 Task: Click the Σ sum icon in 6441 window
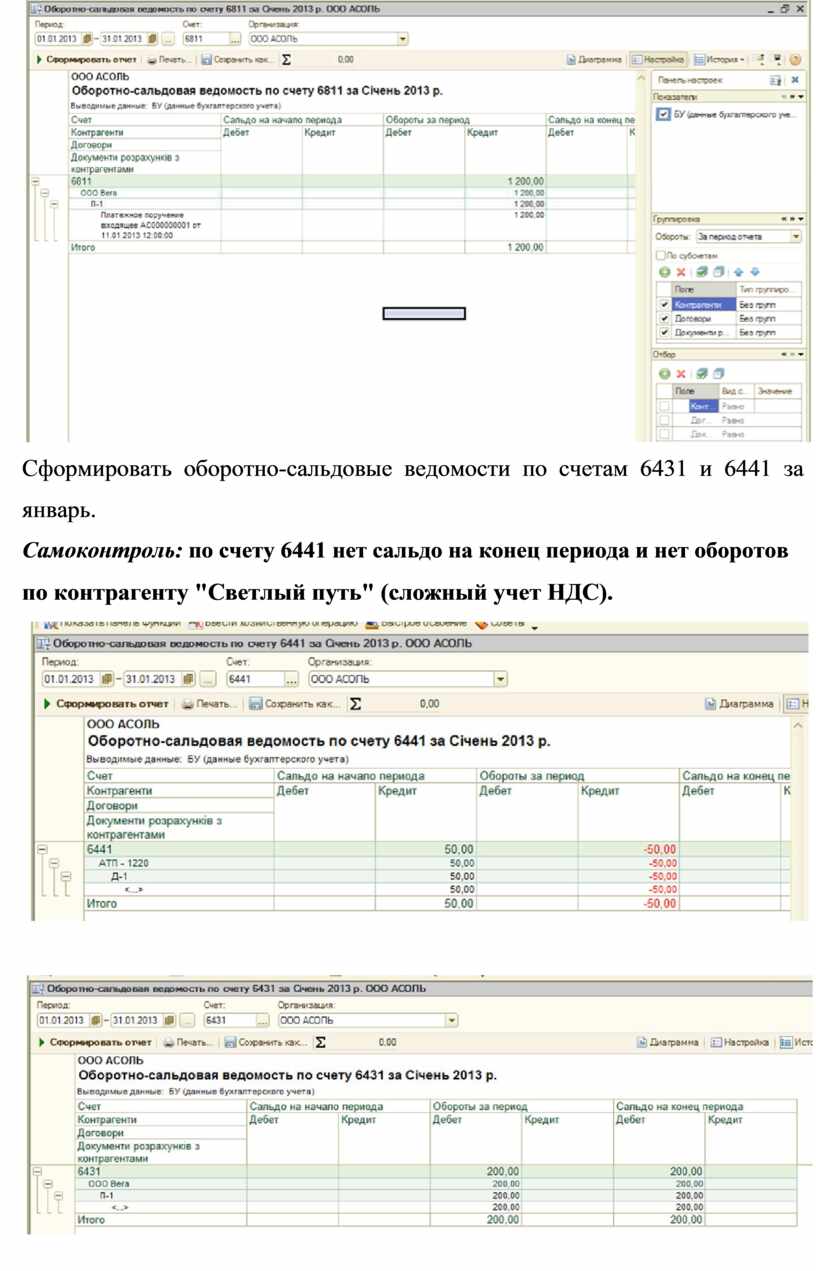point(355,704)
